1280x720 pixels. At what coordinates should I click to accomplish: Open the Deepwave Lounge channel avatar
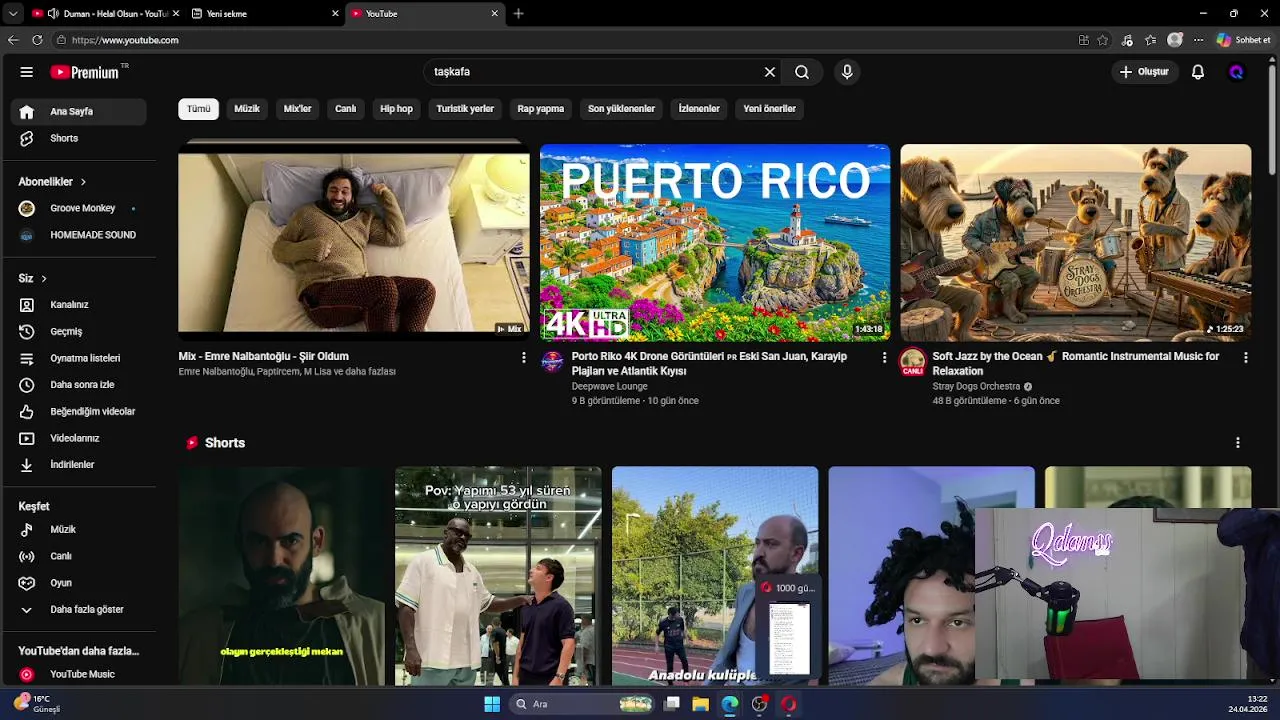pos(552,361)
